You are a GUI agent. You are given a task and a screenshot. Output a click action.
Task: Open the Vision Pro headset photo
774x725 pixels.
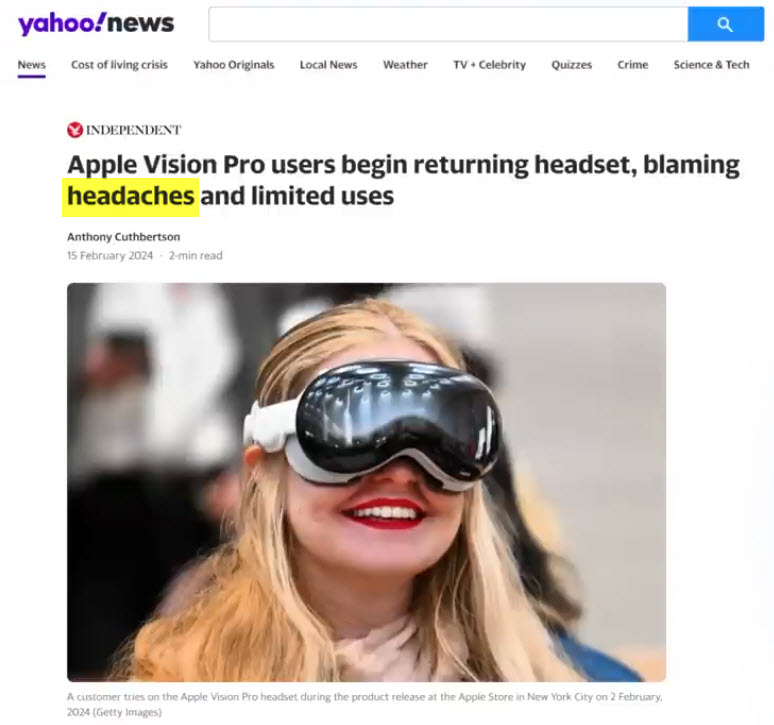coord(366,482)
